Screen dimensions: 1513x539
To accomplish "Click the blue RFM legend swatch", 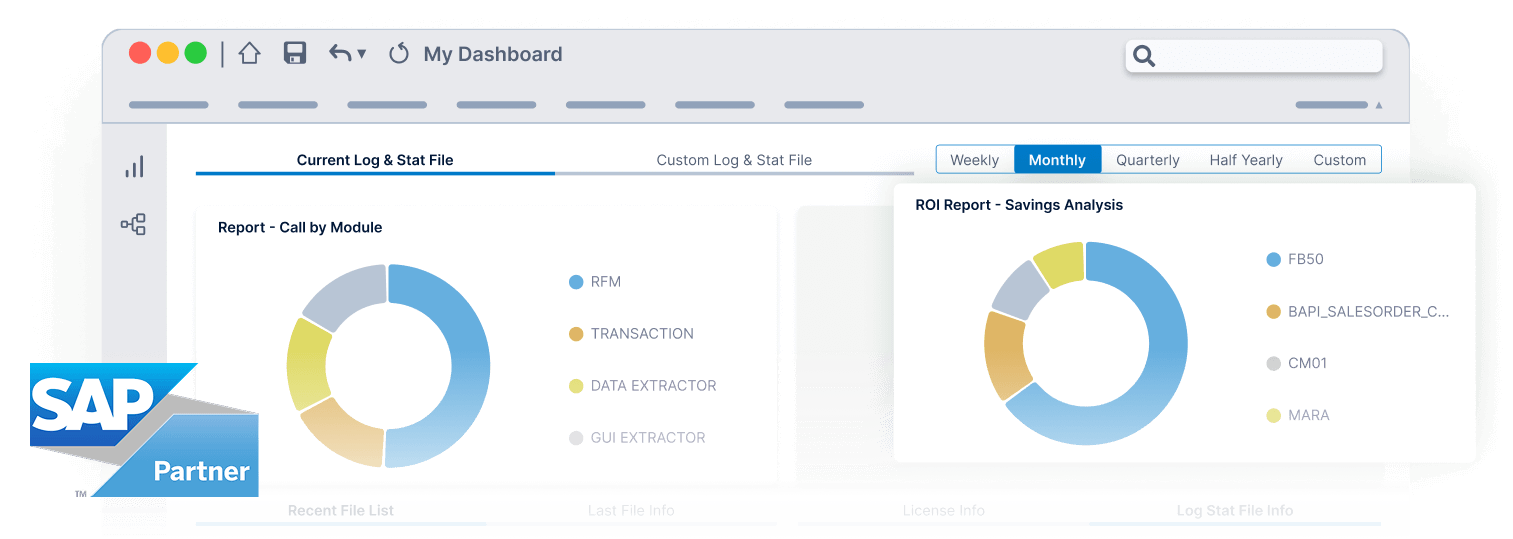I will point(576,282).
